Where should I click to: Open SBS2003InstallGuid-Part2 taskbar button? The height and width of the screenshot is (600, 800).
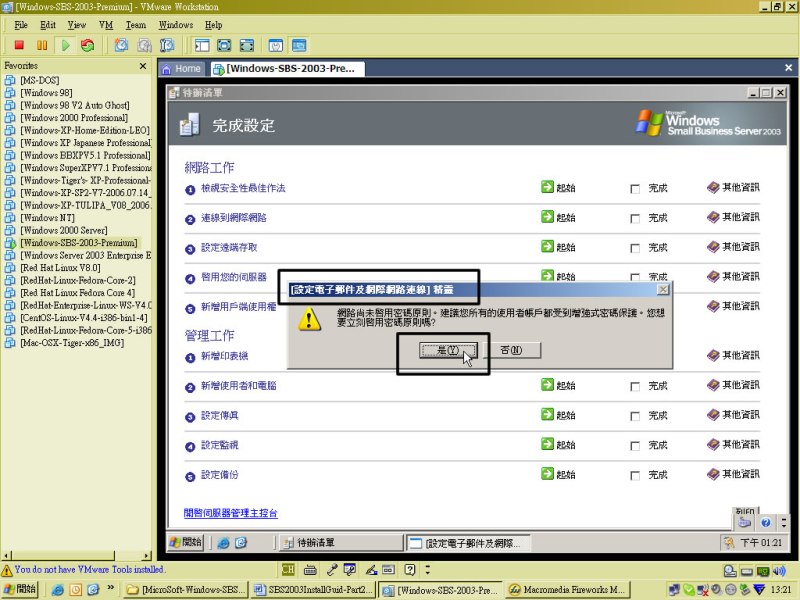click(x=313, y=590)
